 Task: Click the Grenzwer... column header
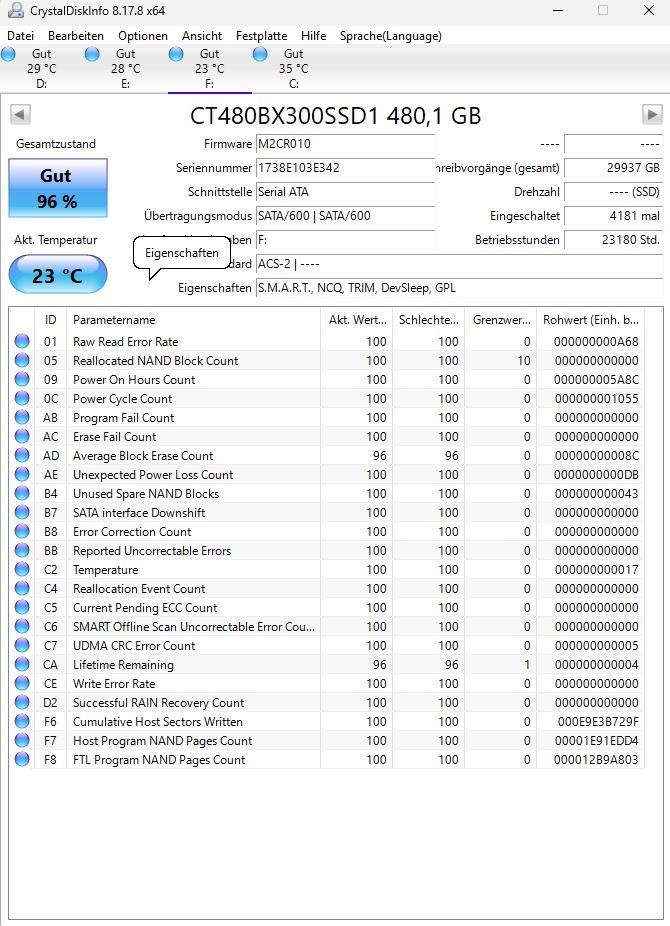pyautogui.click(x=501, y=319)
